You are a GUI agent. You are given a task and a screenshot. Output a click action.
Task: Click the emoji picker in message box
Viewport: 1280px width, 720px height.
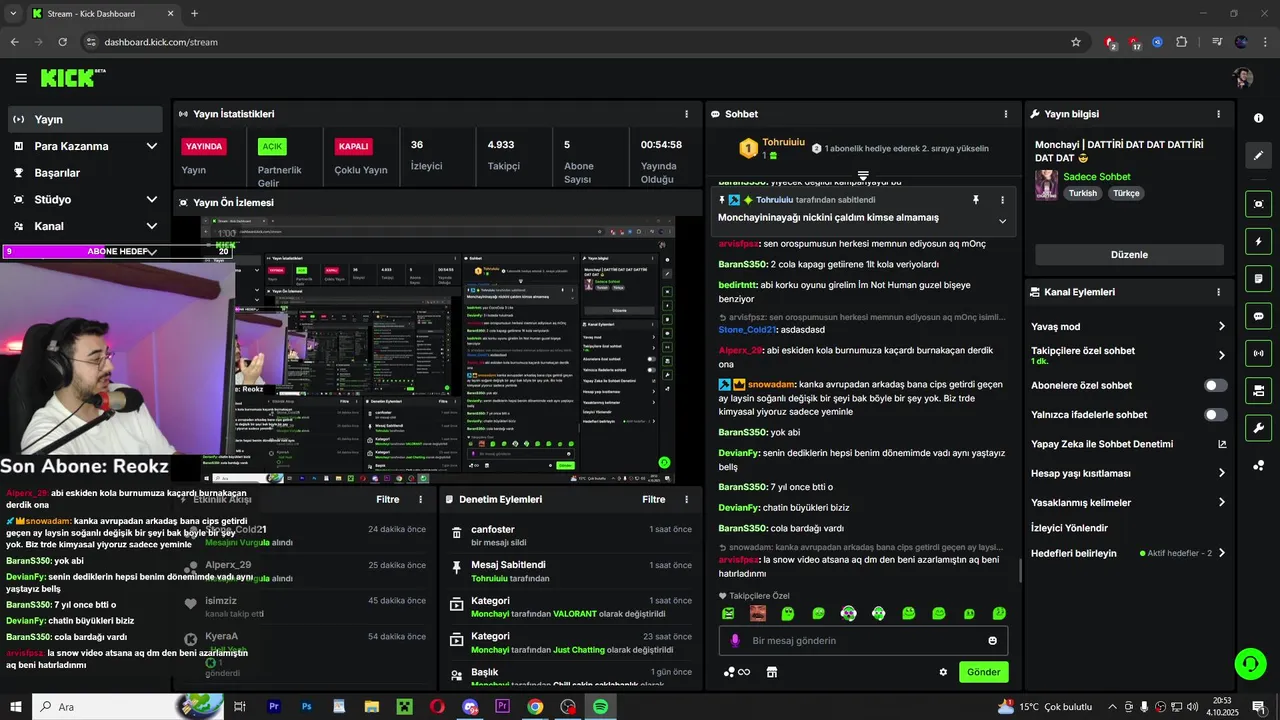[x=992, y=641]
